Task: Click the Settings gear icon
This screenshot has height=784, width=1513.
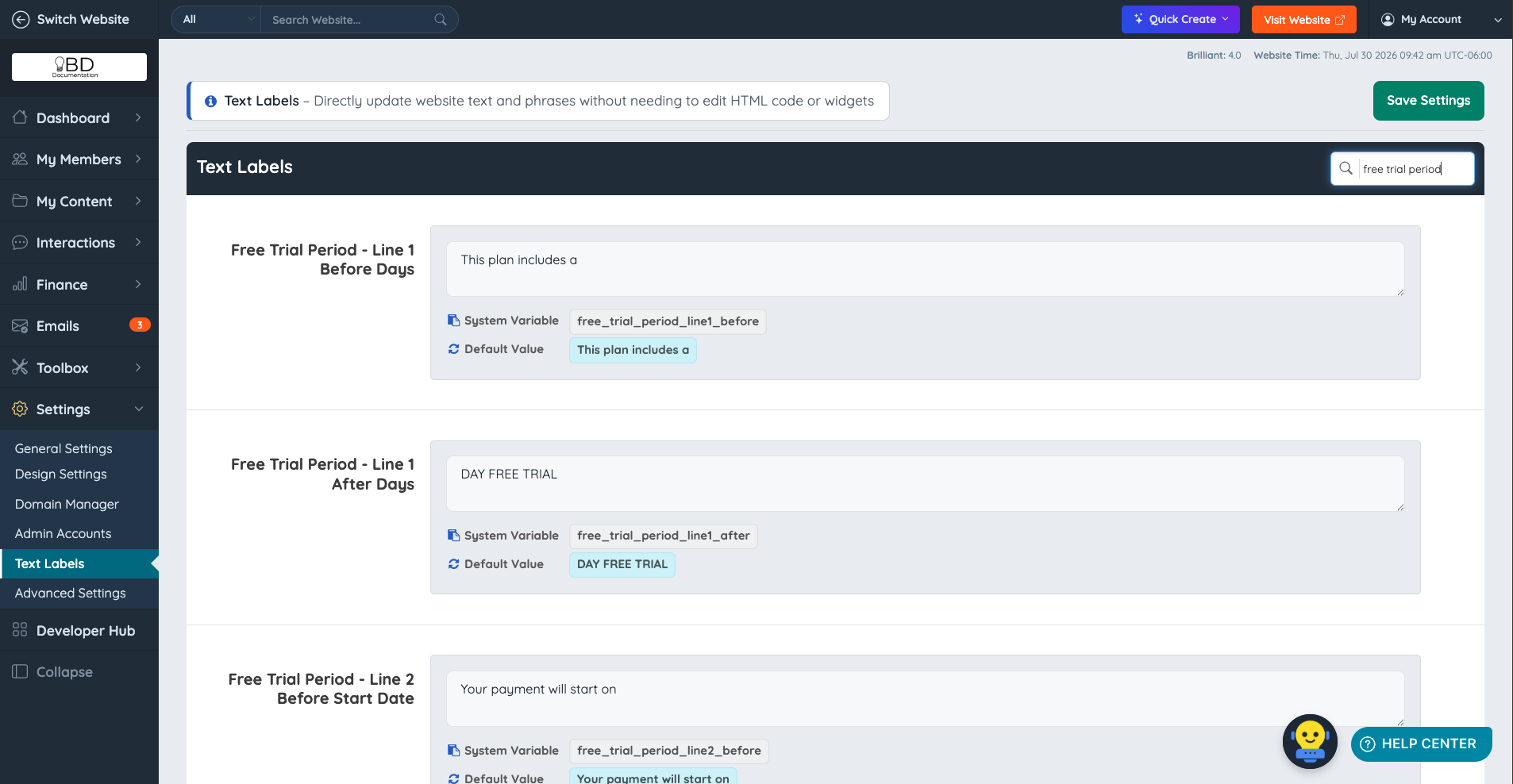Action: [20, 409]
